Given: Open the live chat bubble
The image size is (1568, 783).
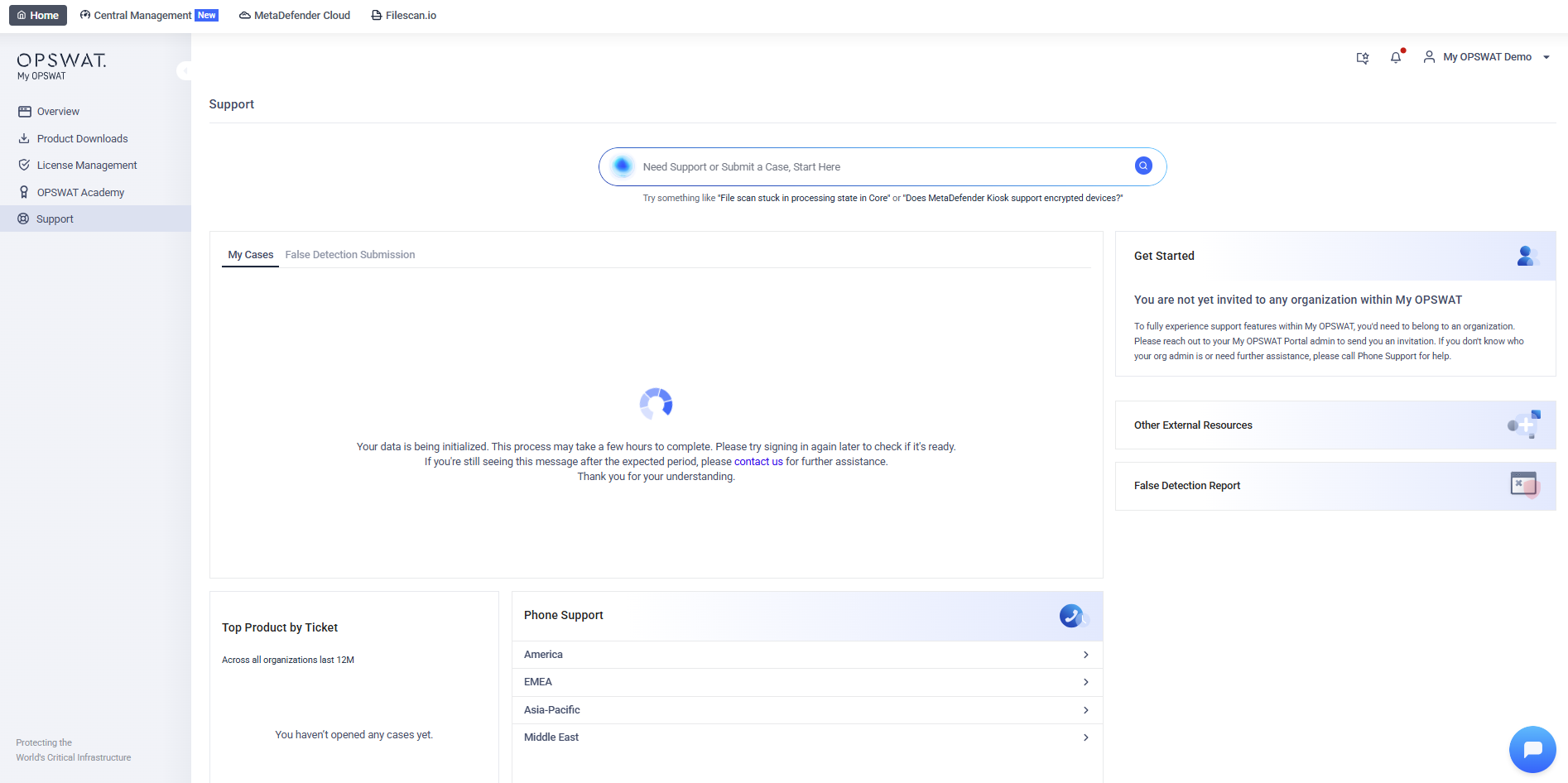Looking at the screenshot, I should [x=1532, y=750].
